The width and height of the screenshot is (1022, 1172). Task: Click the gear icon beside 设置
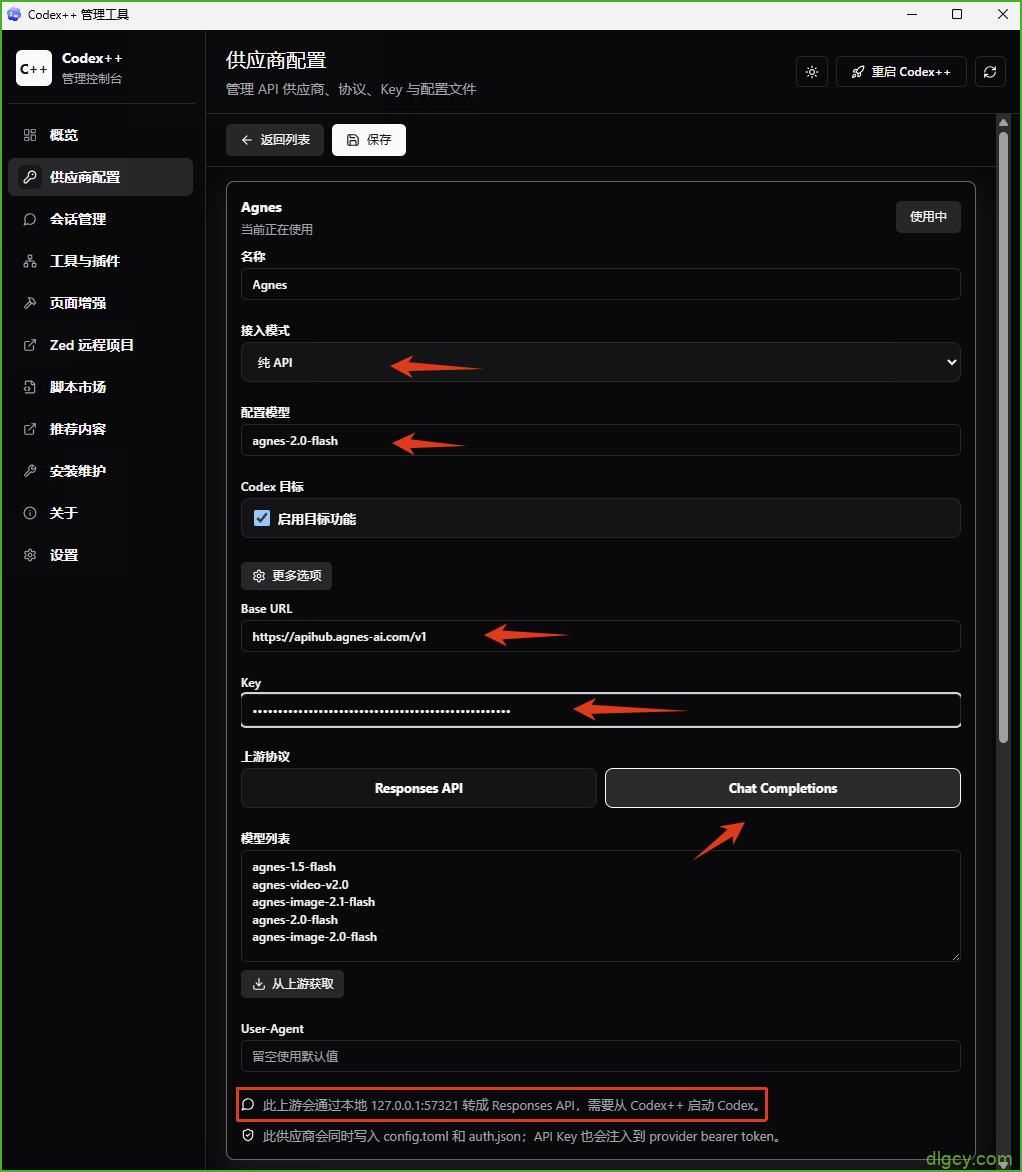click(x=30, y=555)
